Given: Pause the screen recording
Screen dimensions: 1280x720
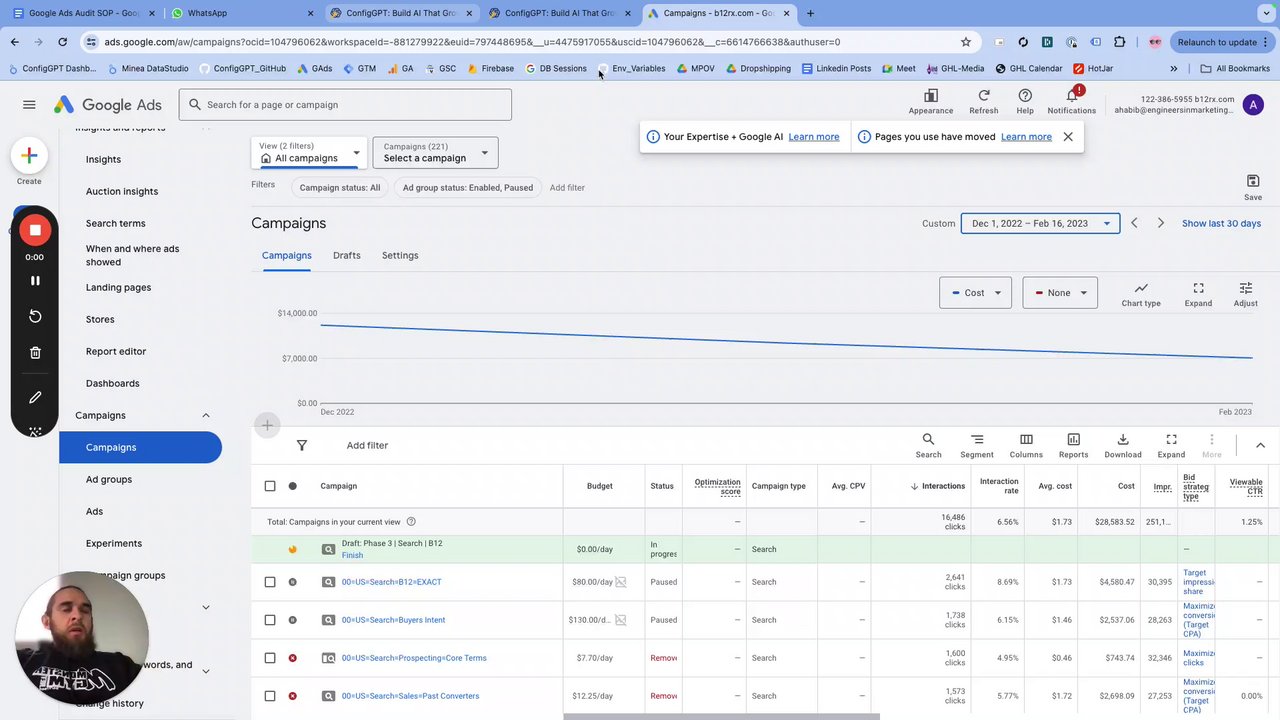Looking at the screenshot, I should (x=35, y=281).
